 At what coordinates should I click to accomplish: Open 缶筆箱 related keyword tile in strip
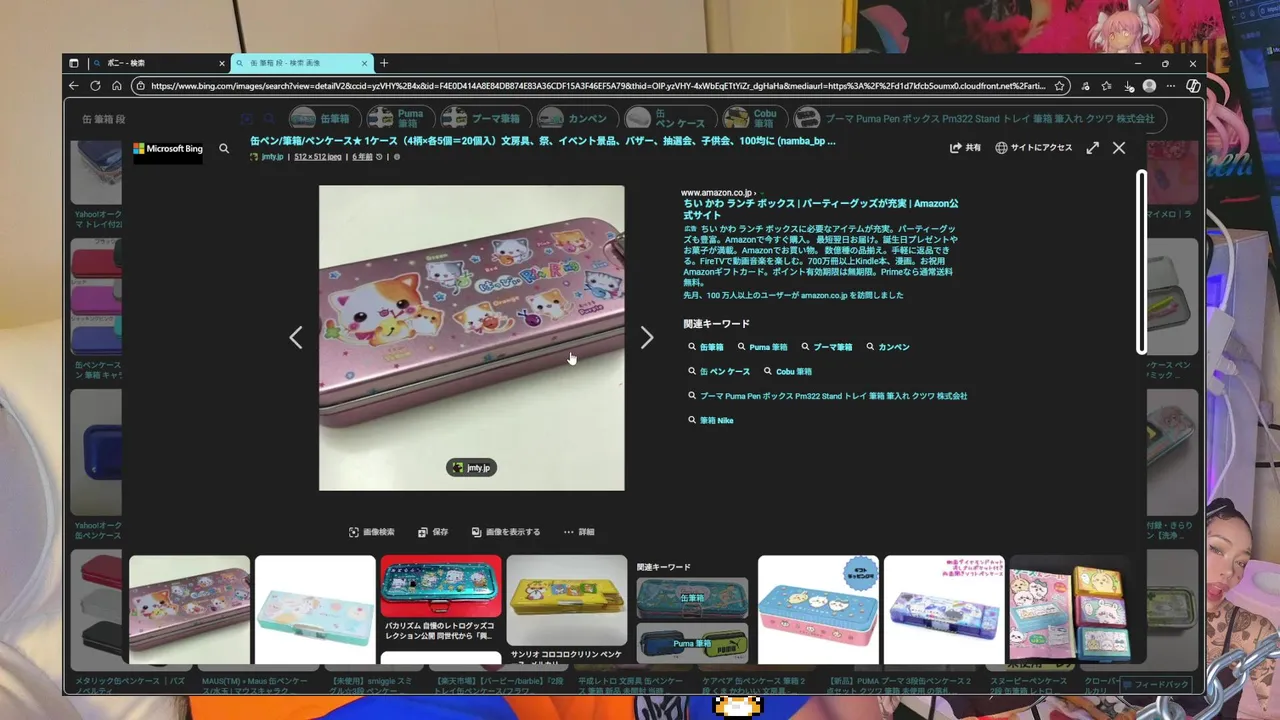(x=692, y=597)
